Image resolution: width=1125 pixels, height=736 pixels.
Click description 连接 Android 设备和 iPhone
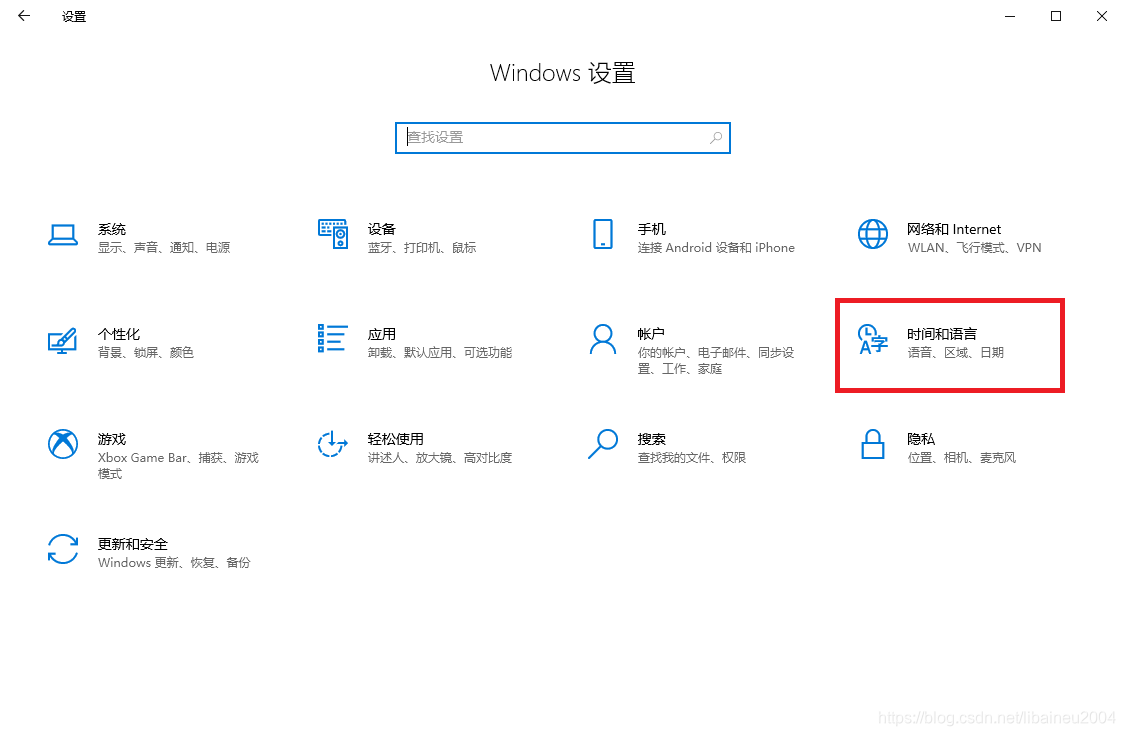(x=716, y=247)
